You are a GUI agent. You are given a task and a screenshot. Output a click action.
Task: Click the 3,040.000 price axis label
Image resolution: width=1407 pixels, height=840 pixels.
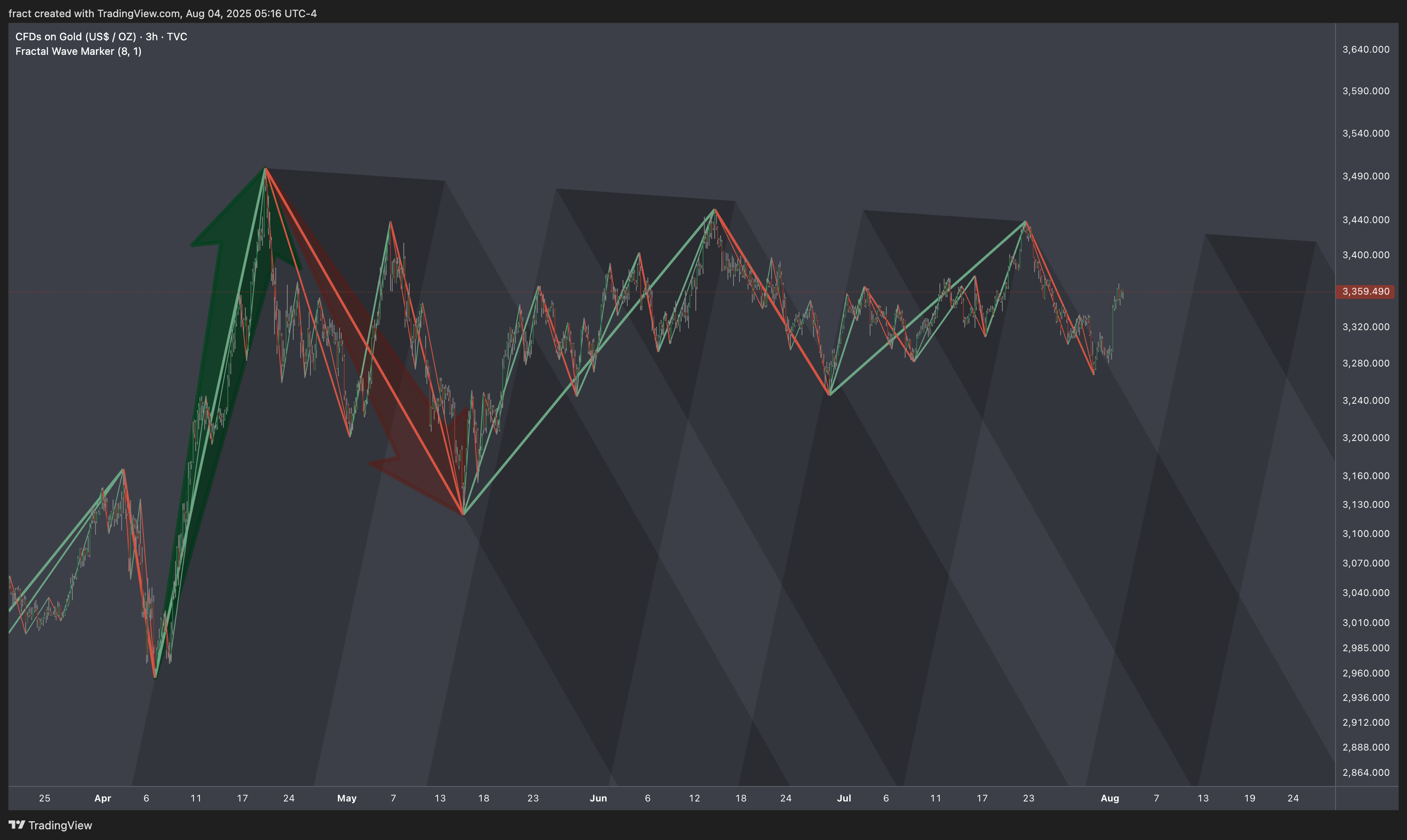(1366, 592)
